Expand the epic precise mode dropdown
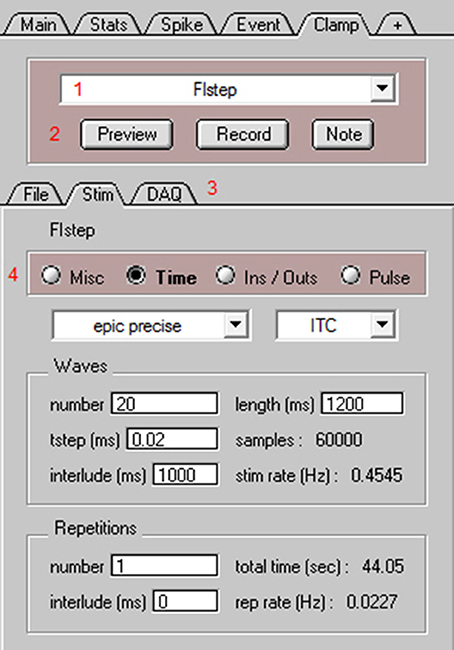 235,324
